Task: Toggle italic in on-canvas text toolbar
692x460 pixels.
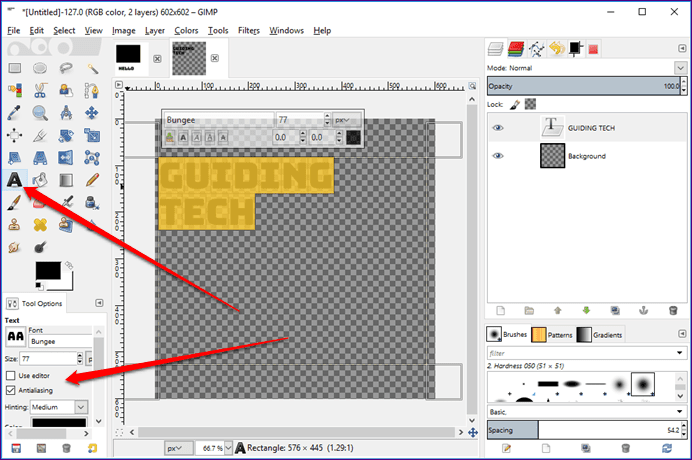Action: click(x=197, y=138)
